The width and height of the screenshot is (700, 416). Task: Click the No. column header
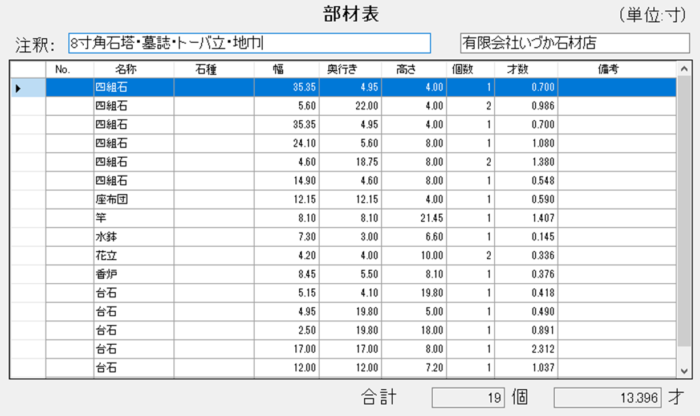point(66,69)
